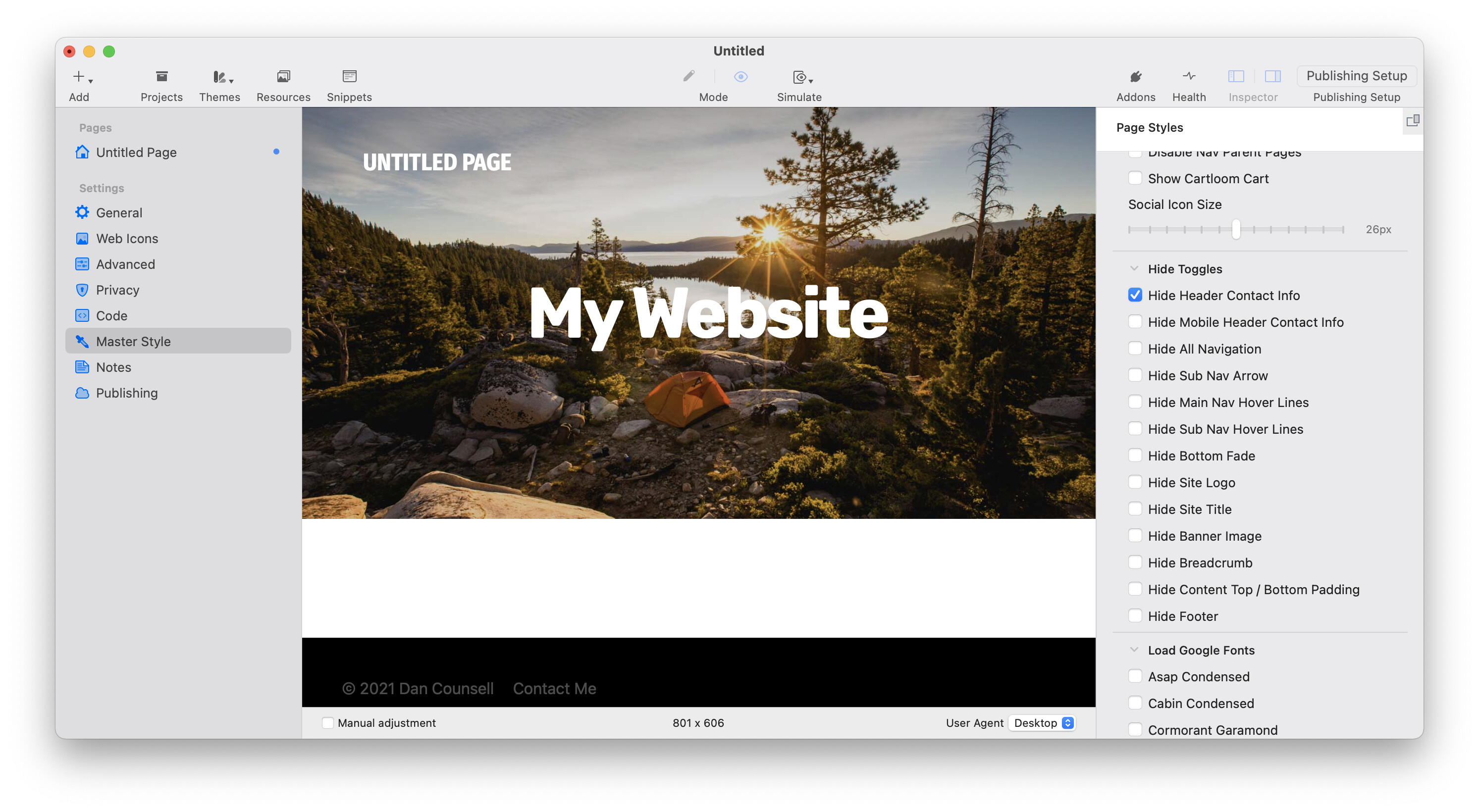The image size is (1479, 812).
Task: Enable Hide Banner Image checkbox
Action: 1135,535
